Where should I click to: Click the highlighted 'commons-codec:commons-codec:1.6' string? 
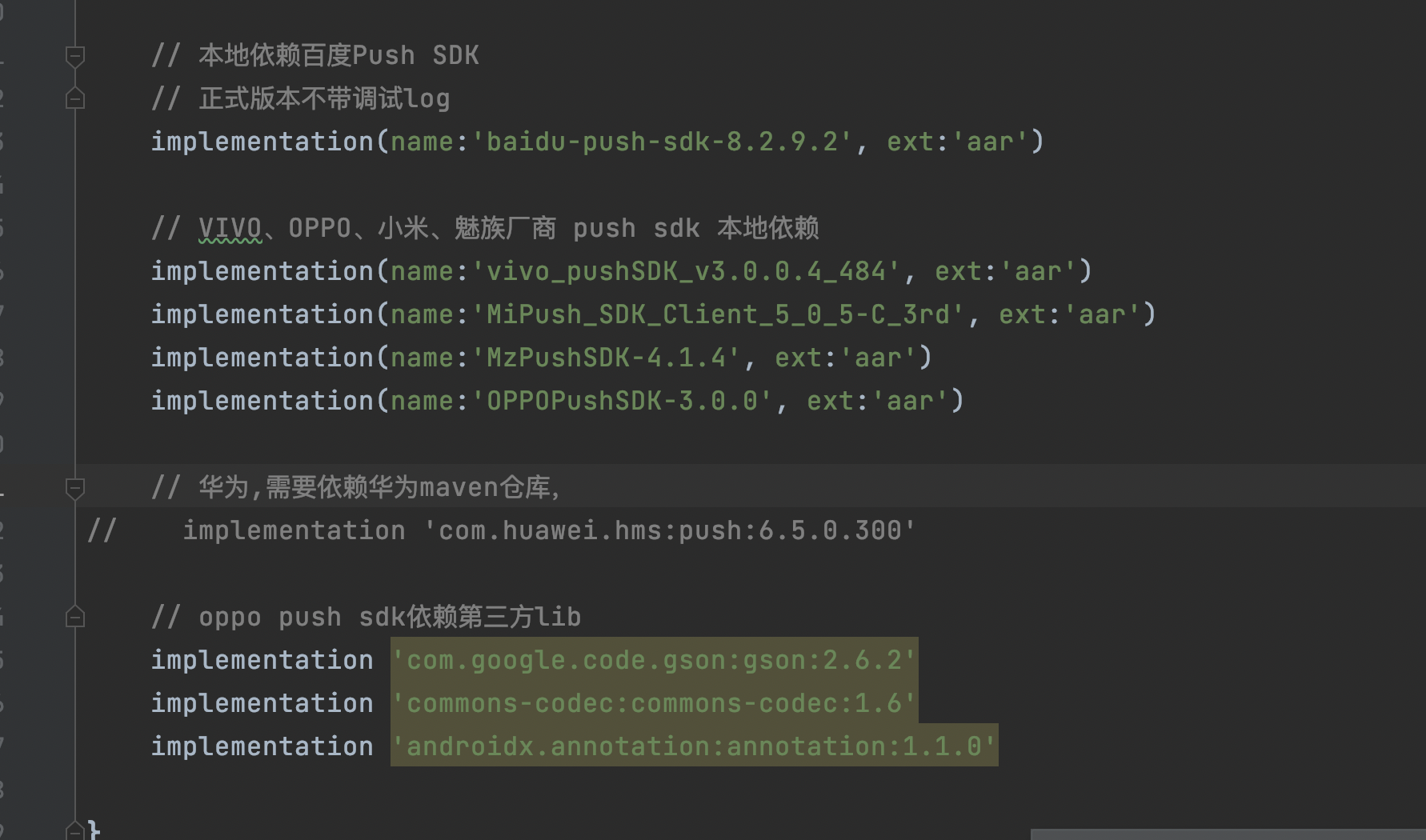click(x=654, y=703)
